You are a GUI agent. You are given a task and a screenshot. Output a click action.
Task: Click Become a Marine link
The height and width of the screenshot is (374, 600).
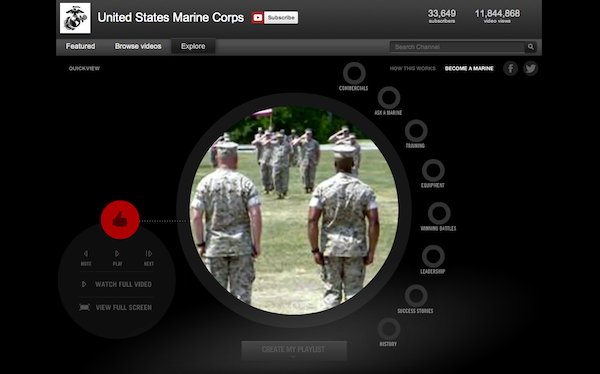pos(469,69)
